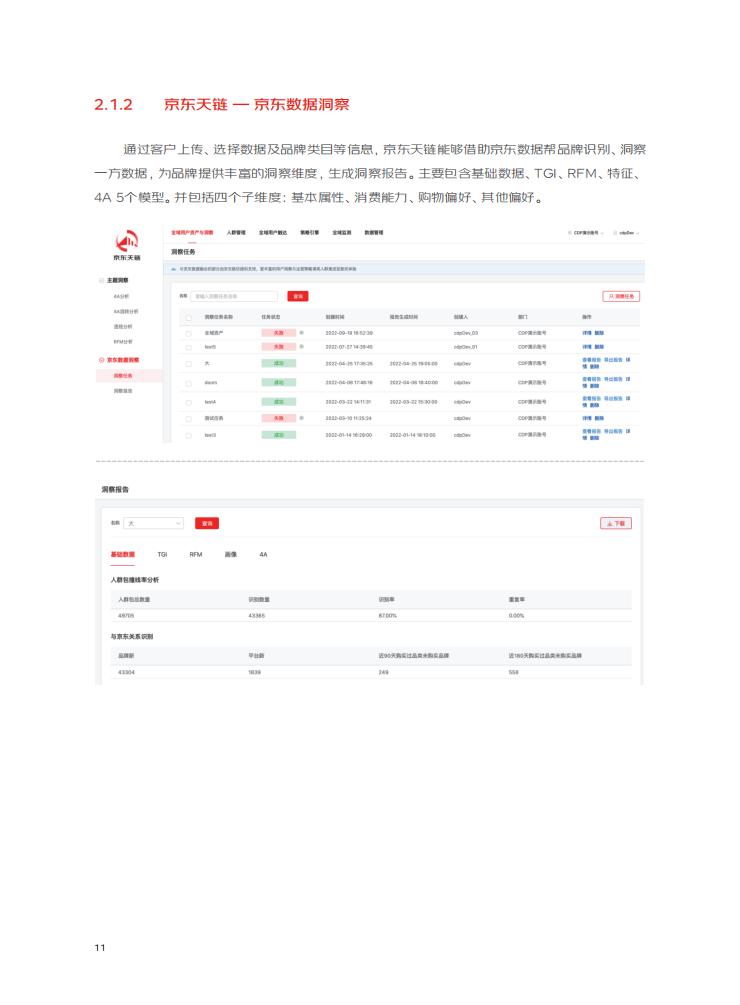
Task: Switch to the TGI report tab
Action: 162,554
